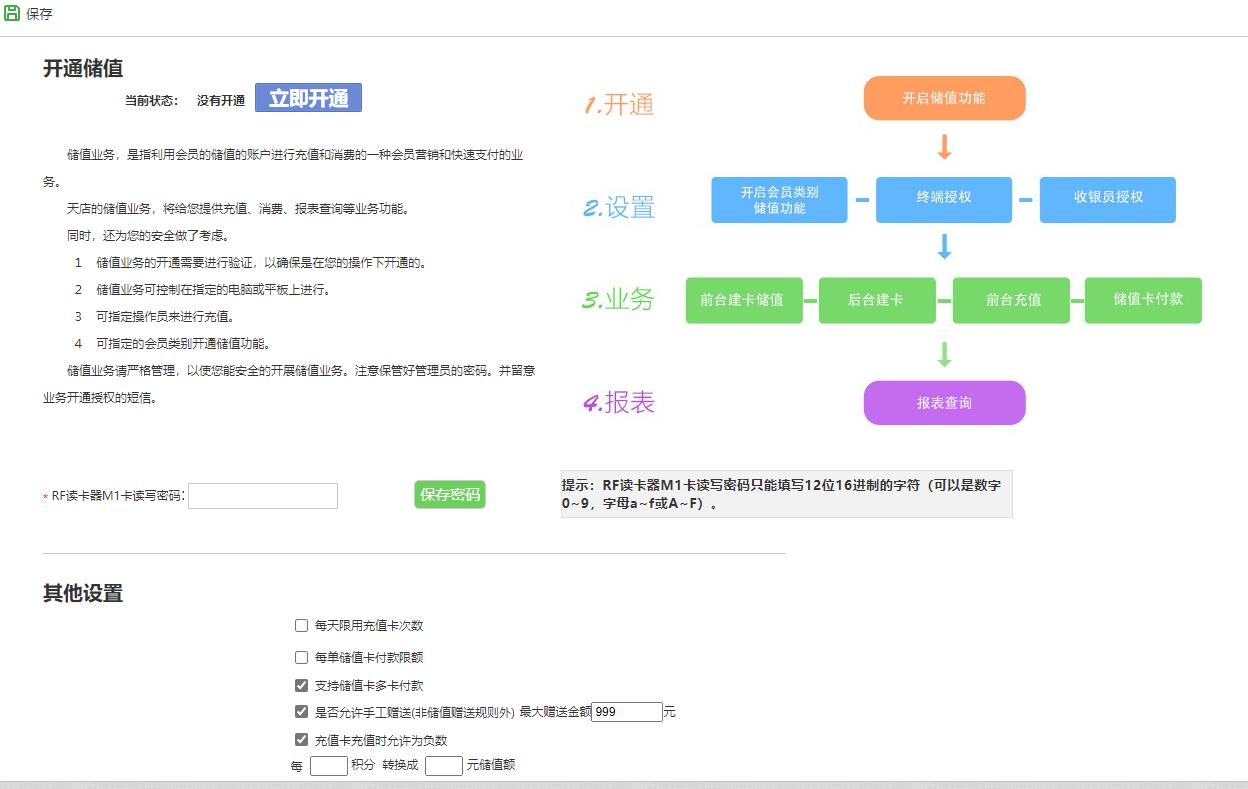Click the 前台充值 node
The image size is (1248, 789).
tap(1010, 300)
